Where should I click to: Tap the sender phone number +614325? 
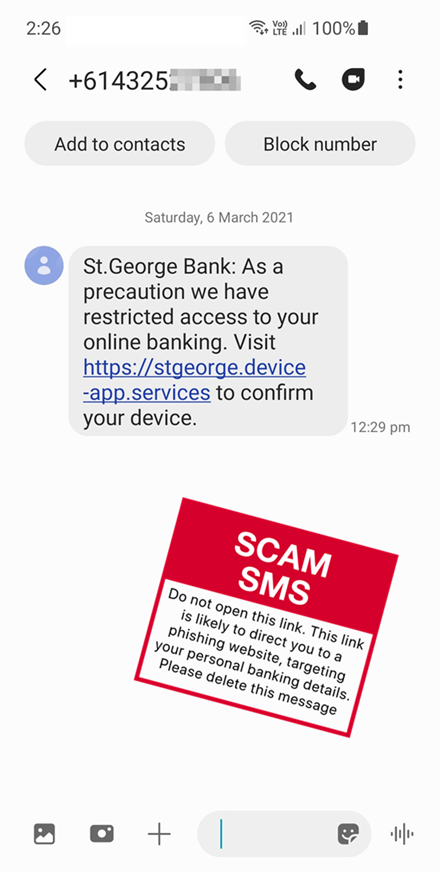click(154, 80)
